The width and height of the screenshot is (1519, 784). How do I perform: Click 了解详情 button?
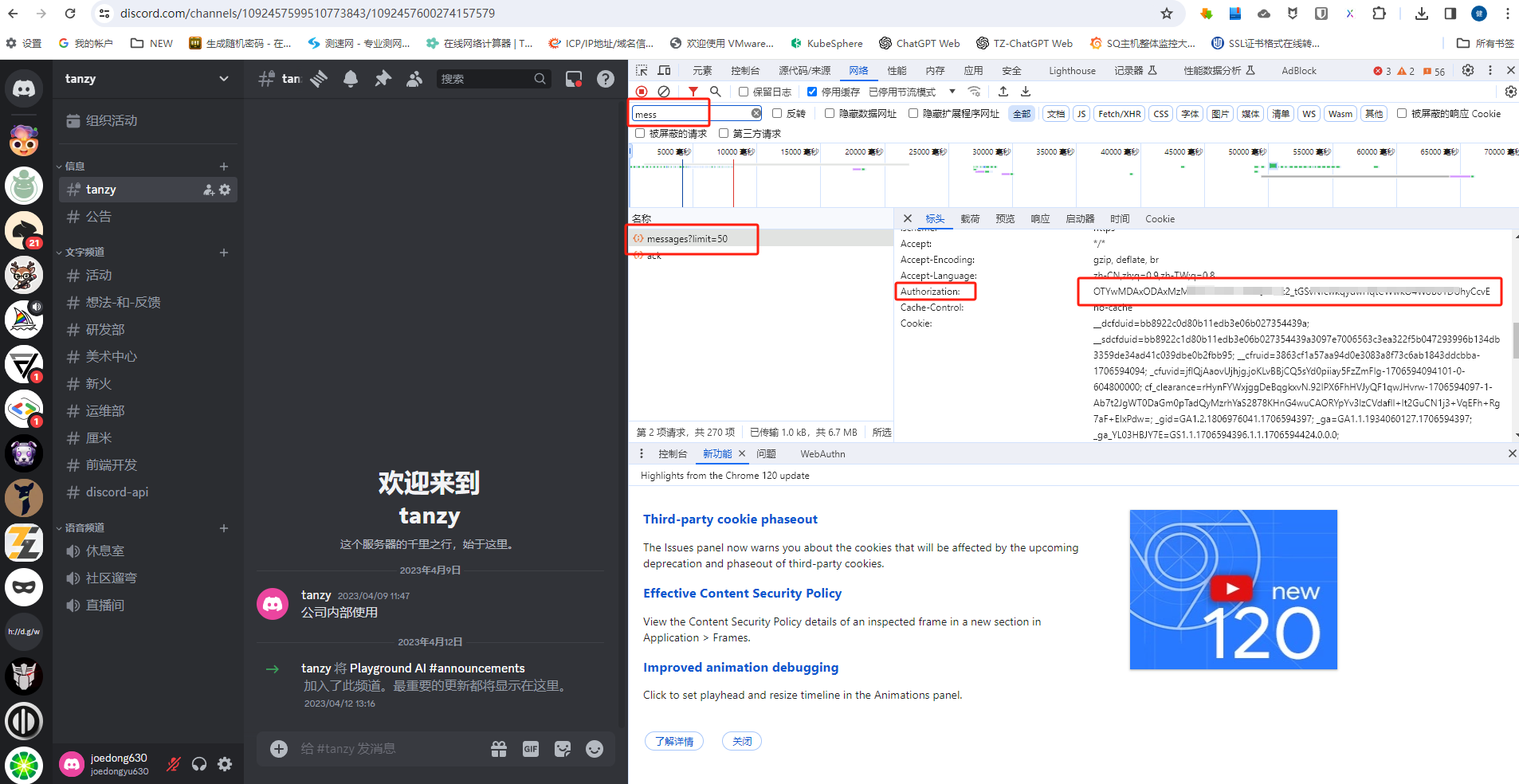674,741
